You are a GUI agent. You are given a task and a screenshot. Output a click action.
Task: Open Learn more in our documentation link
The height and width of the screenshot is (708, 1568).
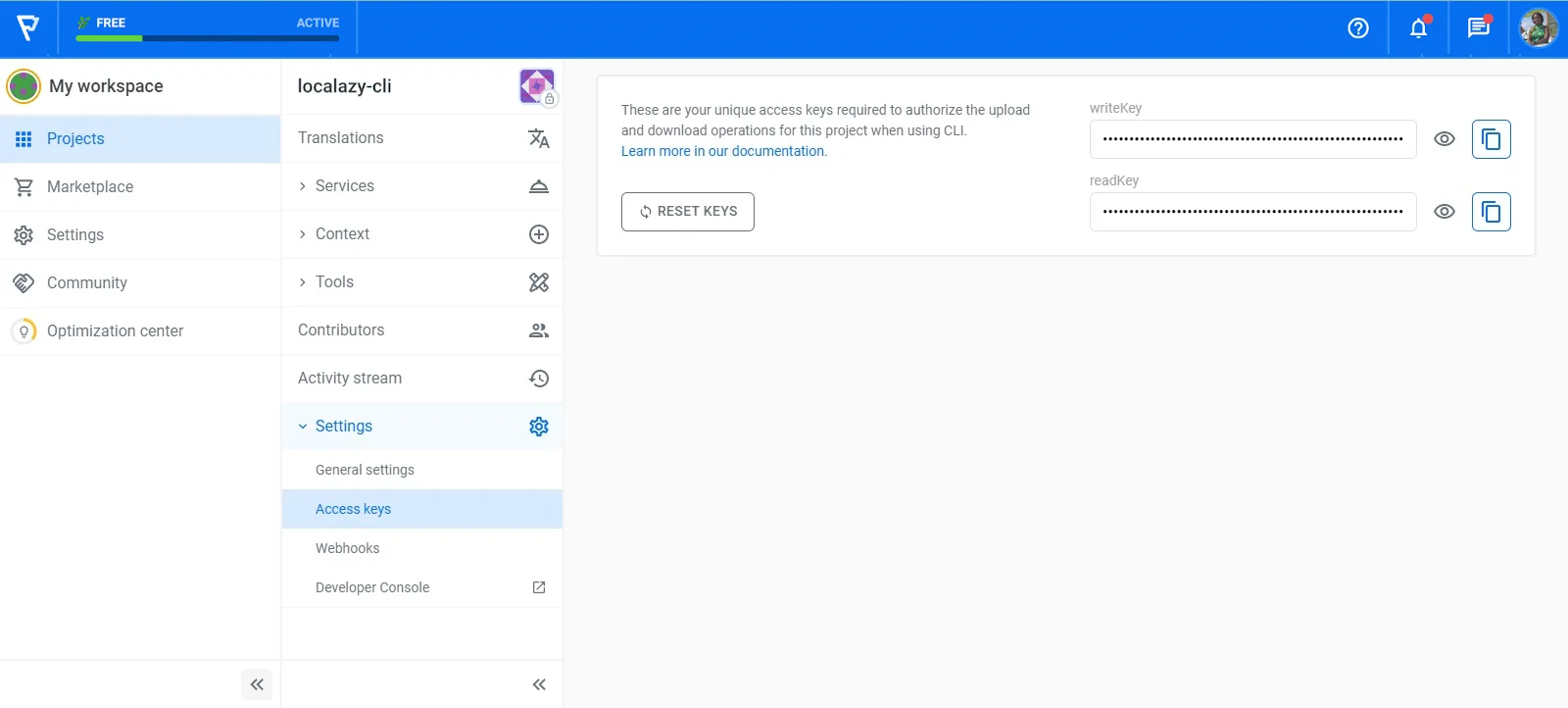point(723,151)
